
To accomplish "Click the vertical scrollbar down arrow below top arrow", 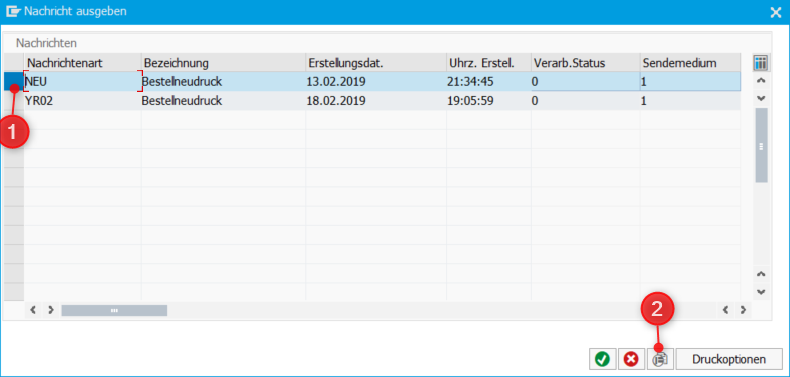I will pos(761,97).
